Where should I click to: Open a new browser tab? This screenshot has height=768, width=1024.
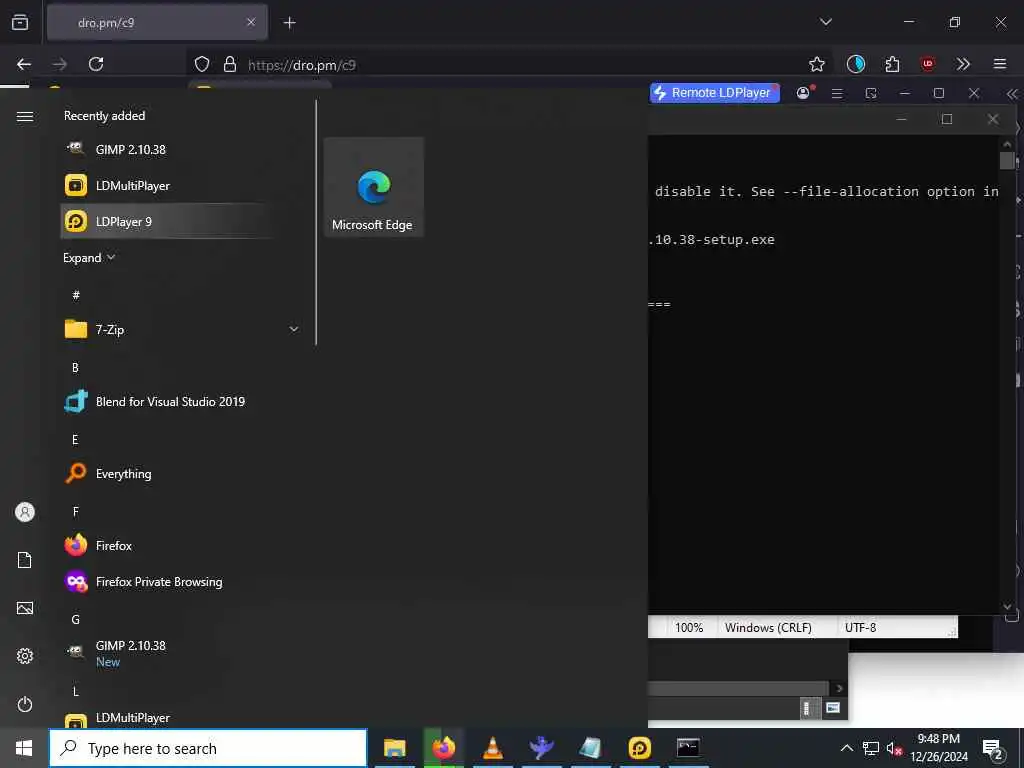click(289, 23)
